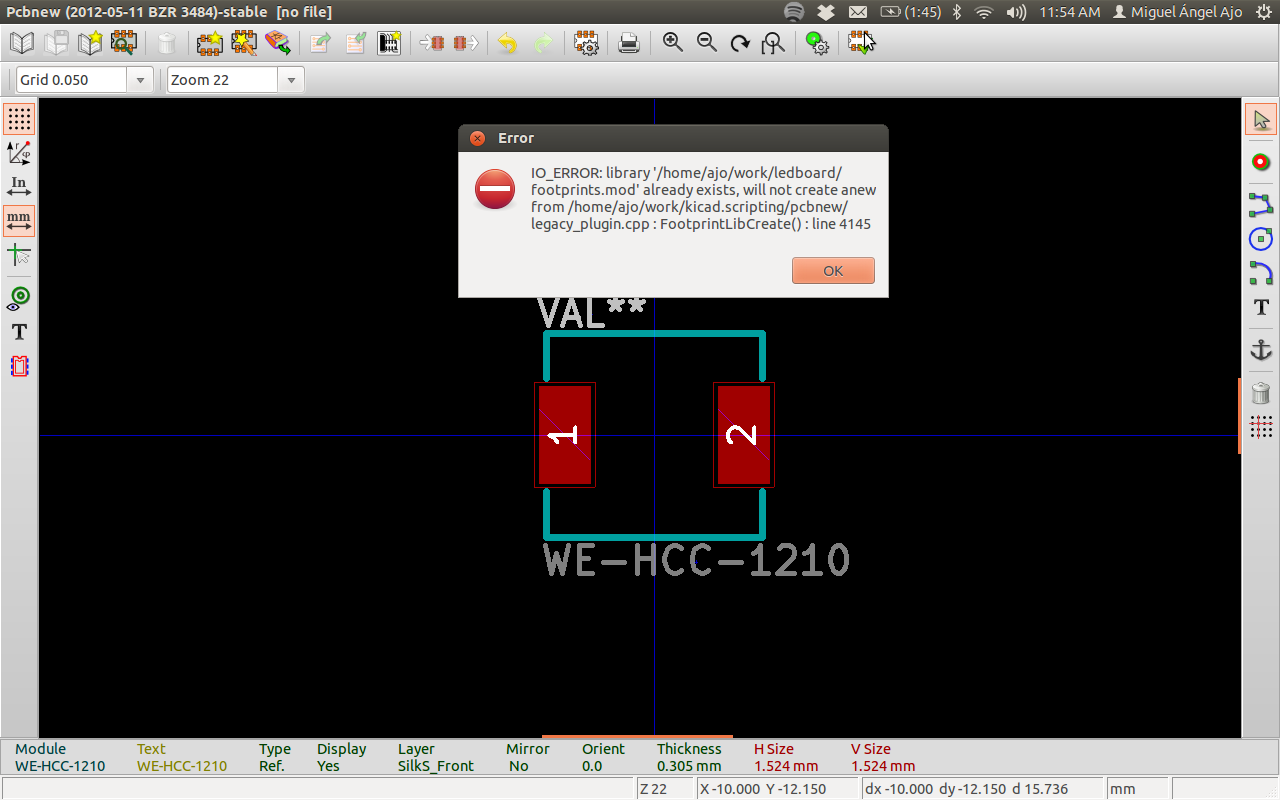Open the footprint properties gear icon

click(586, 43)
